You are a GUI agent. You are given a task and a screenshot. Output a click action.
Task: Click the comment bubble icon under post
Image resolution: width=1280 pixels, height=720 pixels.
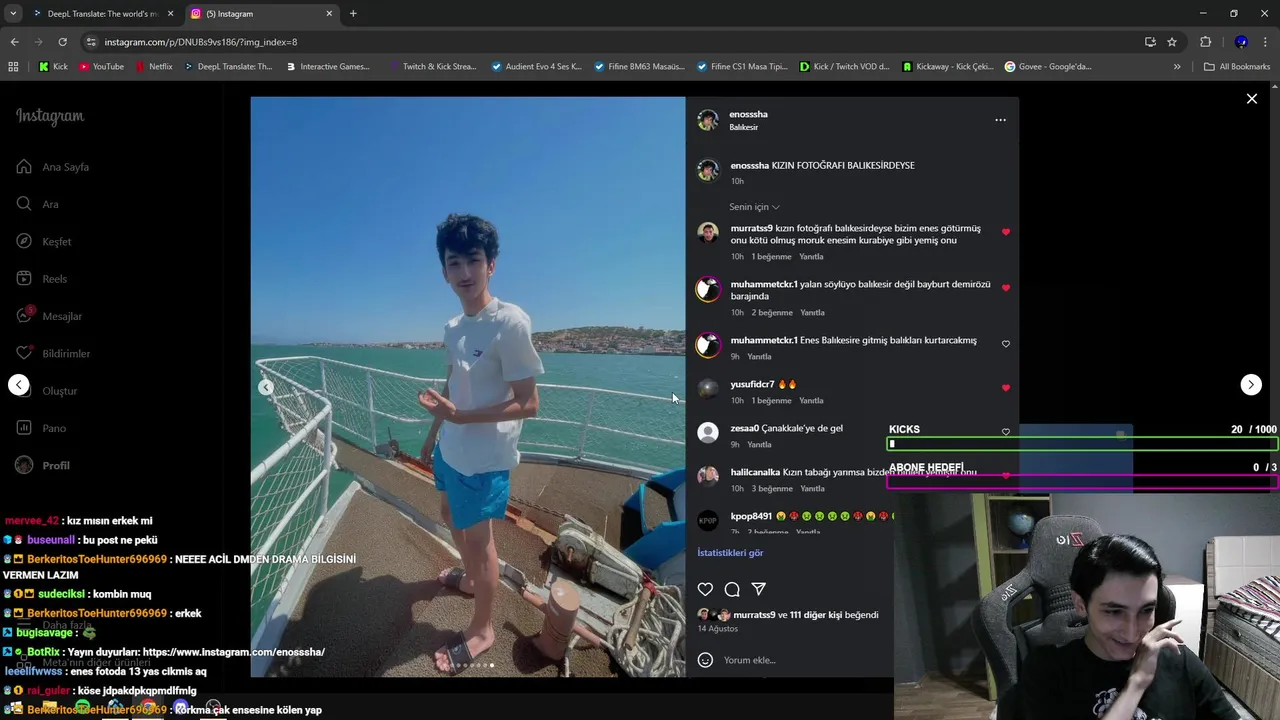732,589
